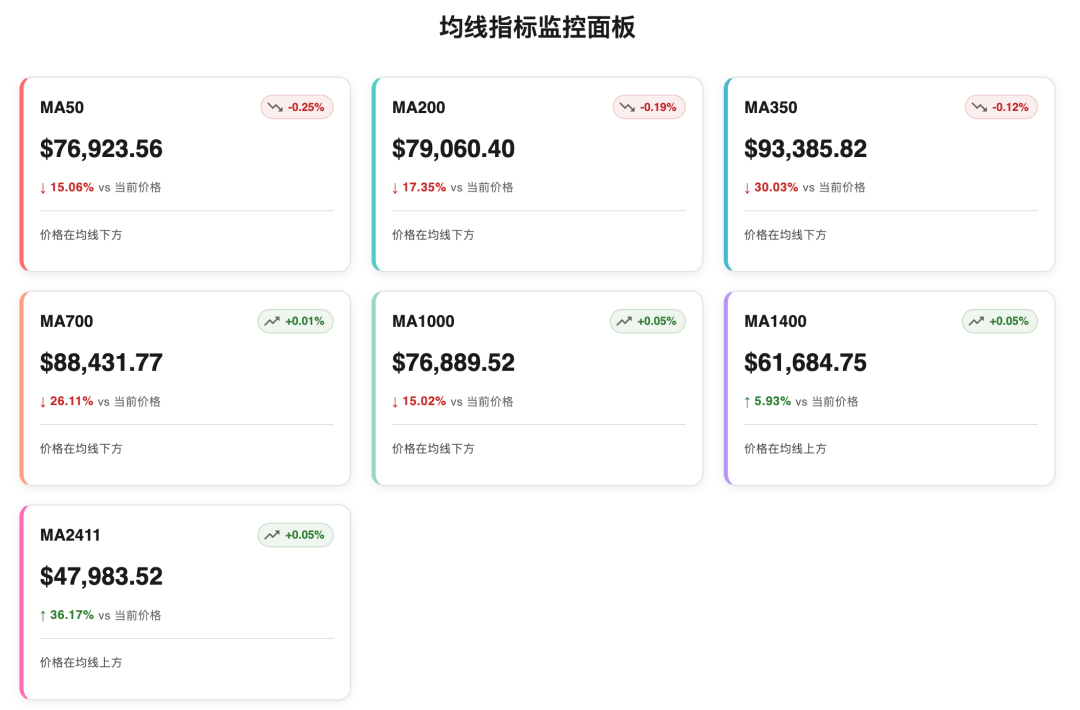1080x710 pixels.
Task: Select the -0.12% change value on MA350
Action: [1010, 107]
